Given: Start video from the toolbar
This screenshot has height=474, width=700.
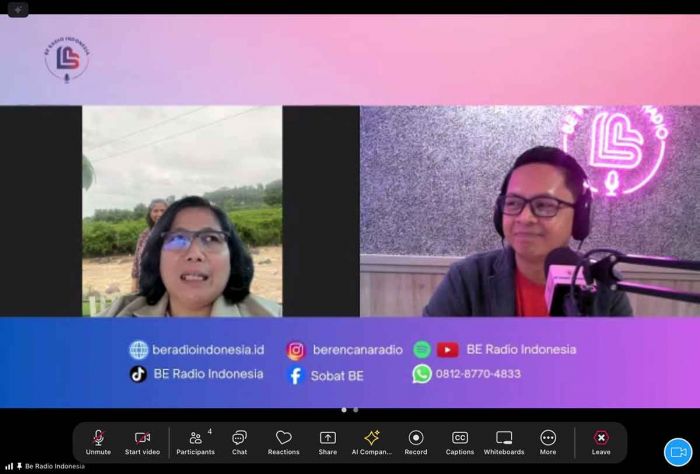Looking at the screenshot, I should tap(142, 442).
